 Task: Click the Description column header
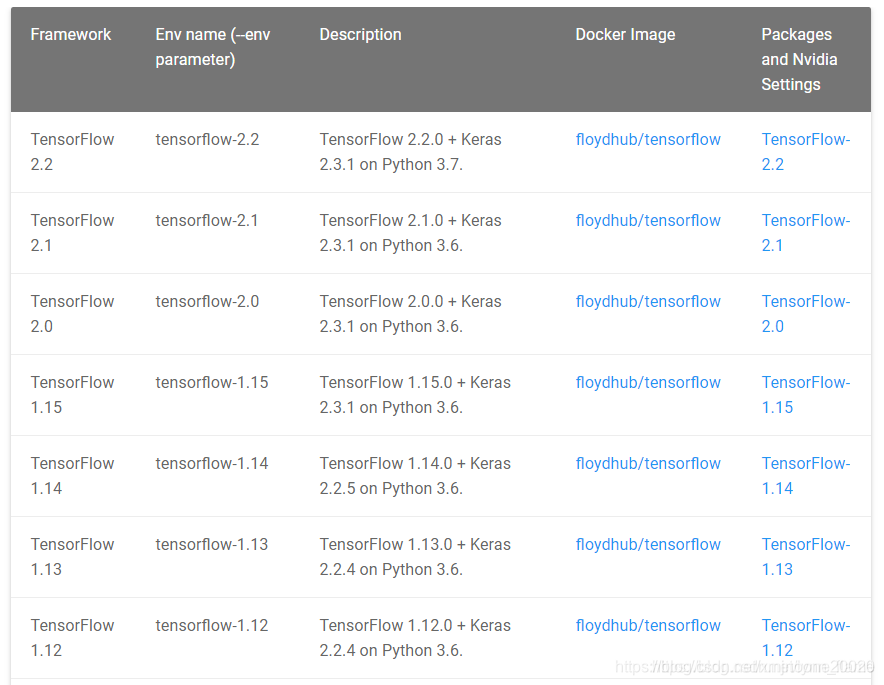[361, 35]
